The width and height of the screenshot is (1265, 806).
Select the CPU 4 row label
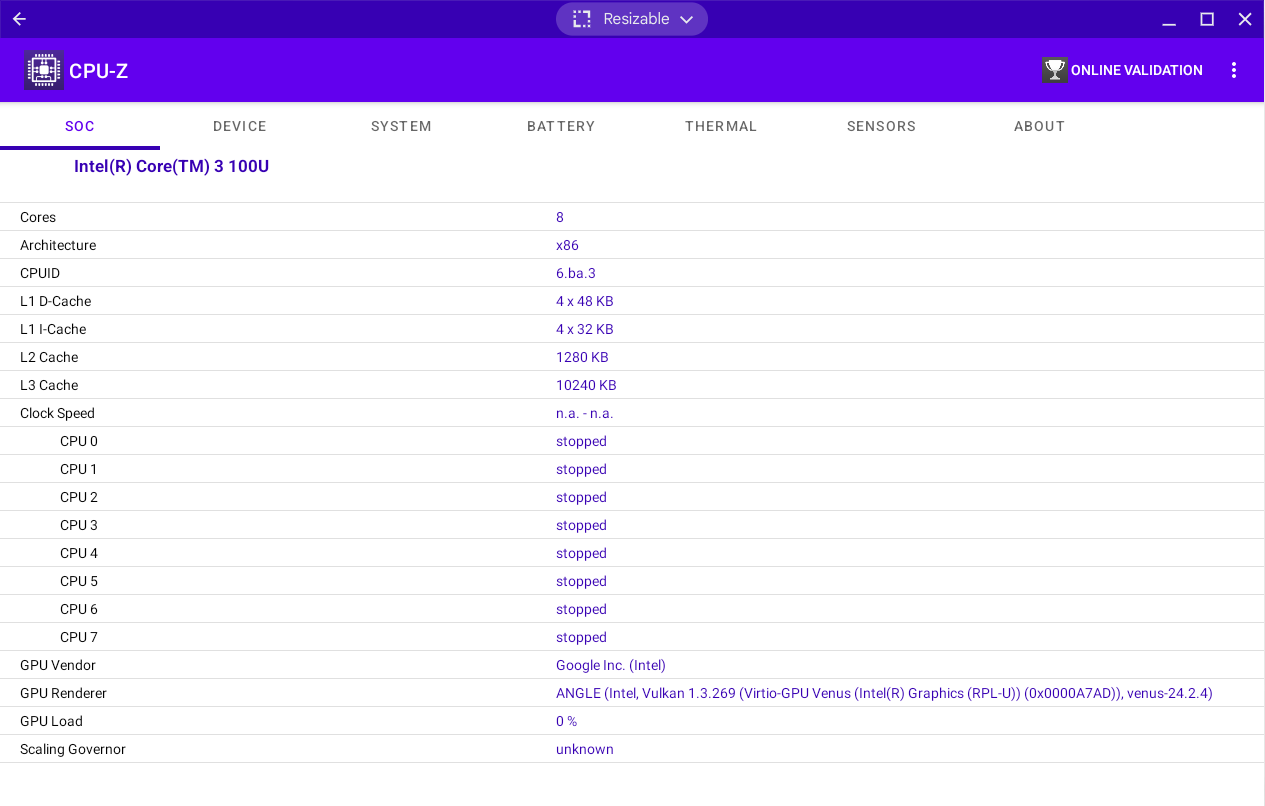(79, 553)
